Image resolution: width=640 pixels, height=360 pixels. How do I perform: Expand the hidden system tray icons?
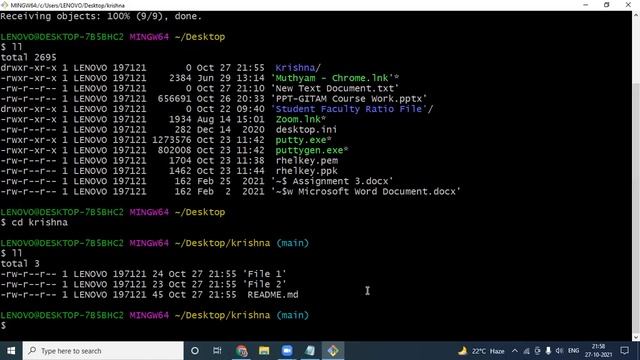click(x=515, y=351)
